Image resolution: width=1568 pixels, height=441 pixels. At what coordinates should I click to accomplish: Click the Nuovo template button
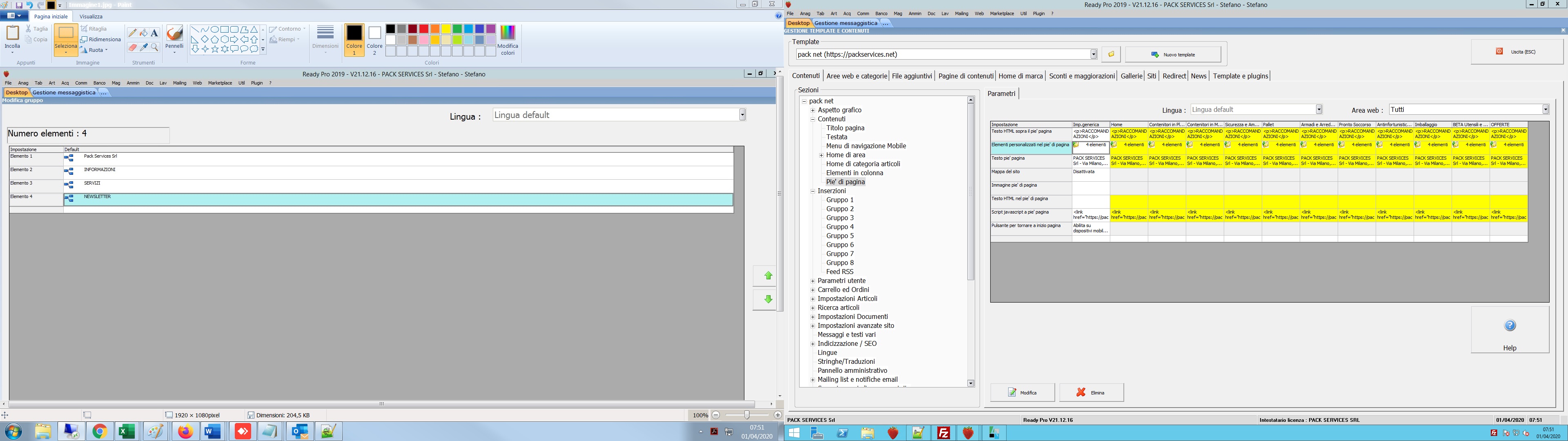pyautogui.click(x=1173, y=55)
